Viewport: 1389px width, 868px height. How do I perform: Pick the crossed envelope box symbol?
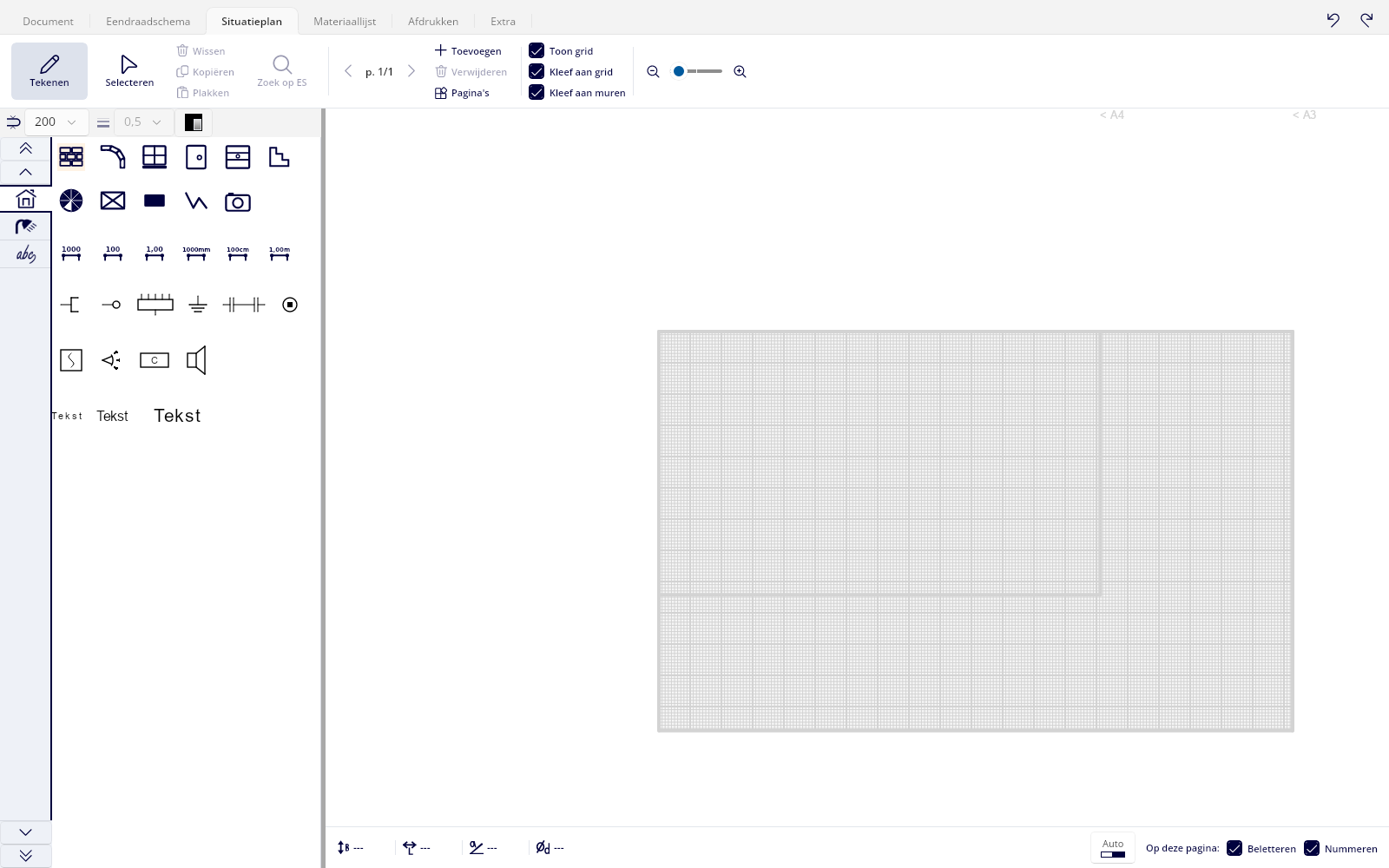click(113, 201)
